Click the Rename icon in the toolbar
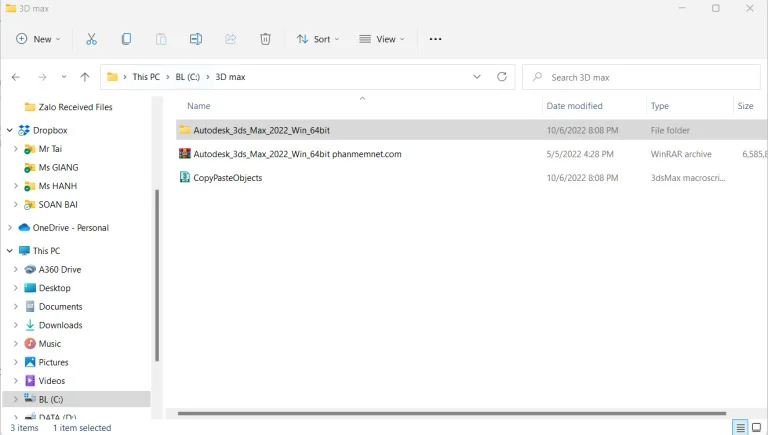768x435 pixels. click(196, 39)
